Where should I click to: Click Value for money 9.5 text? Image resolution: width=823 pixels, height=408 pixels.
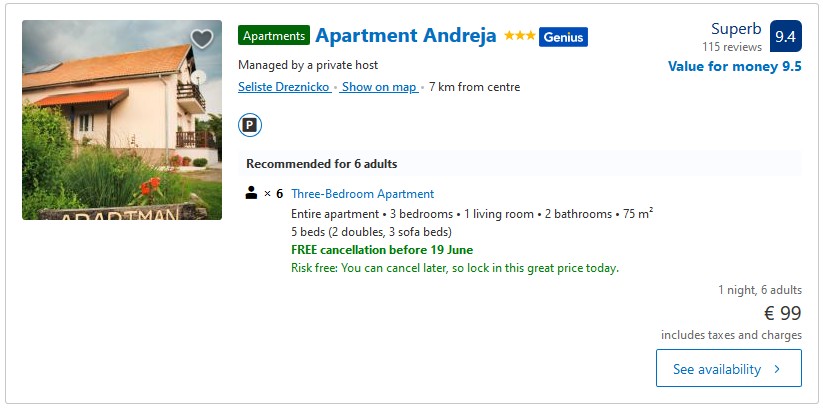[735, 67]
